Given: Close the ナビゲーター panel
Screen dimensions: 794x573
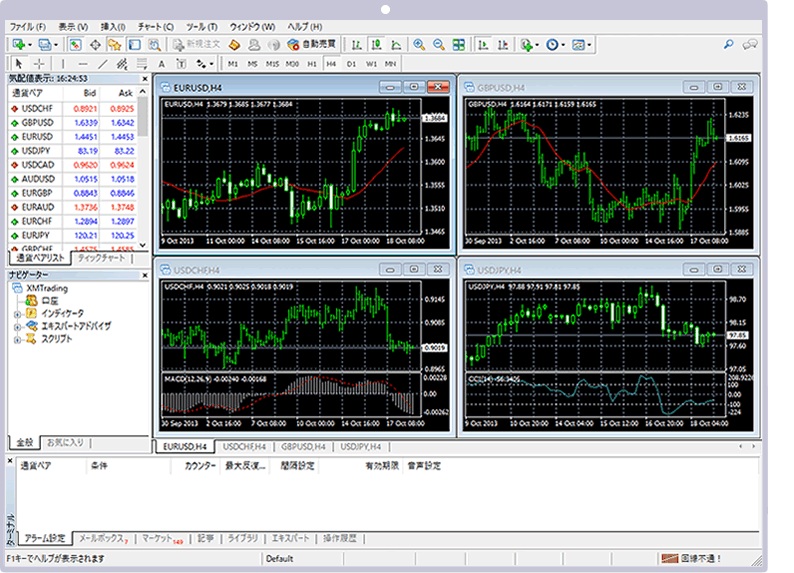Looking at the screenshot, I should point(145,275).
